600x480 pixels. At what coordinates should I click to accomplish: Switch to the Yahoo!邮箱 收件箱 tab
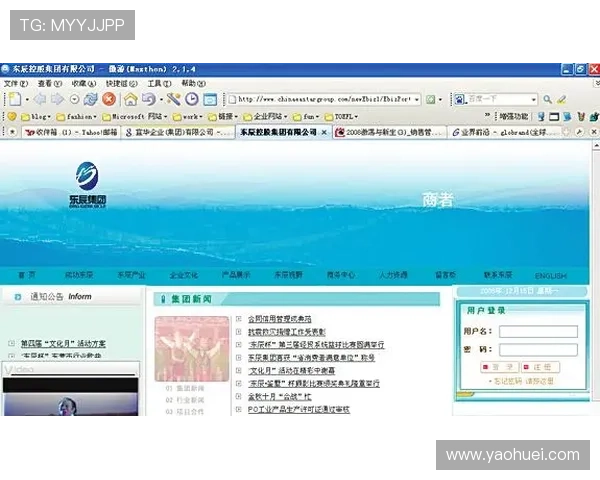pyautogui.click(x=71, y=132)
